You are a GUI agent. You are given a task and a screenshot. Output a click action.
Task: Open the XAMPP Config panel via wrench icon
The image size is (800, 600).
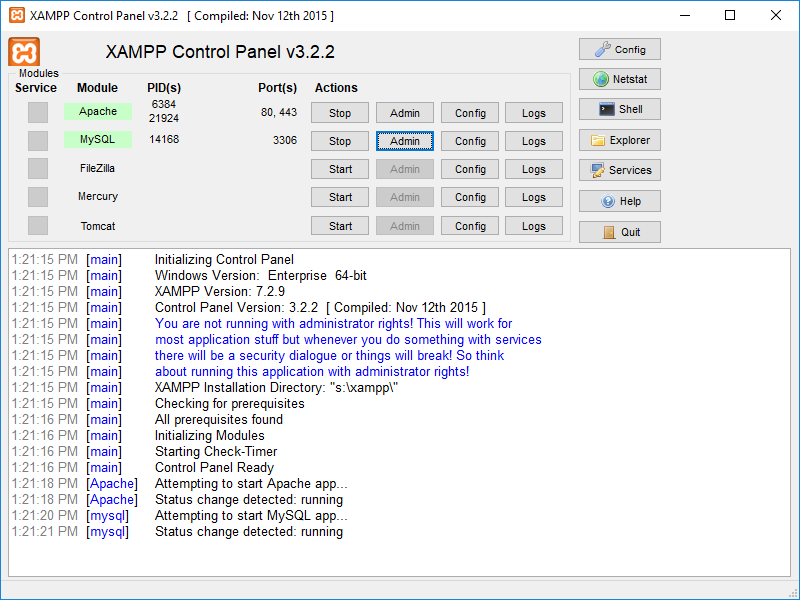[x=618, y=48]
